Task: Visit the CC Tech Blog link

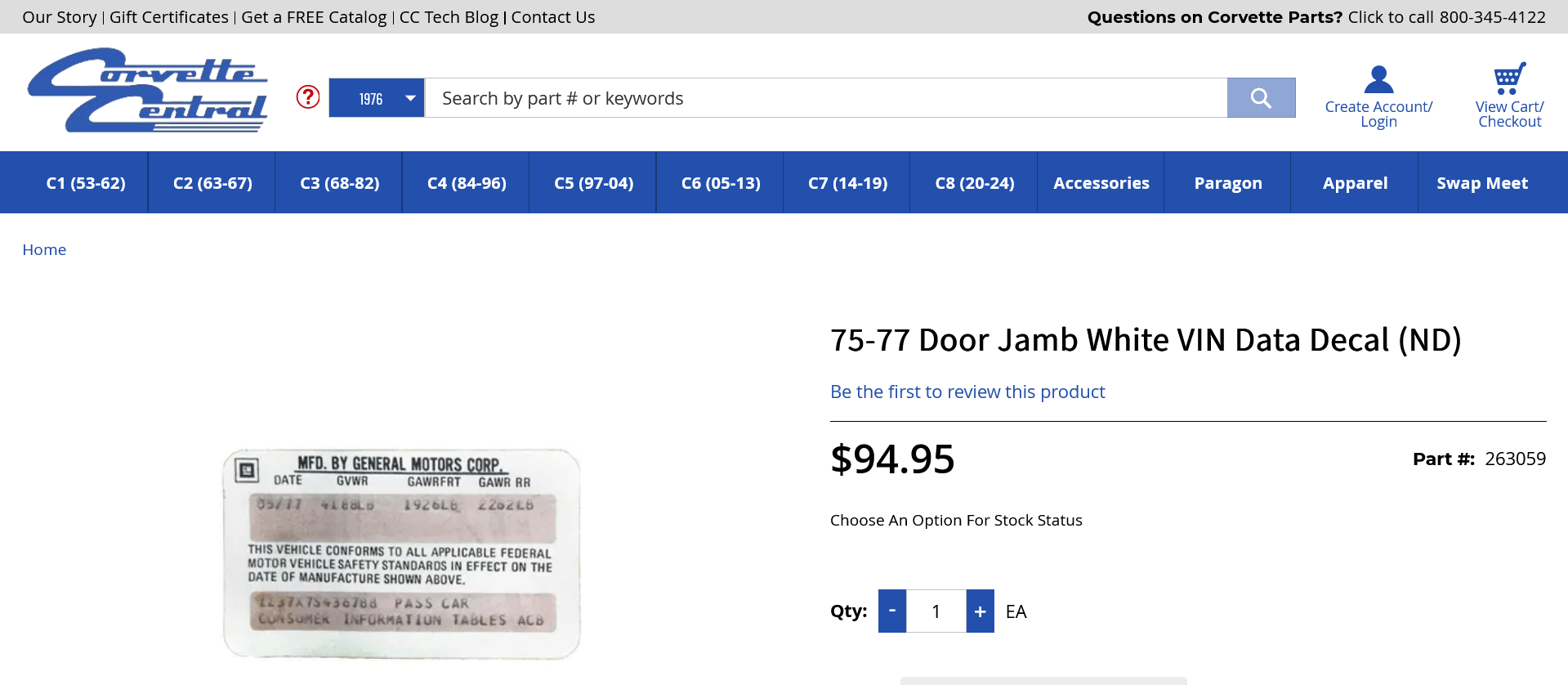Action: point(449,17)
